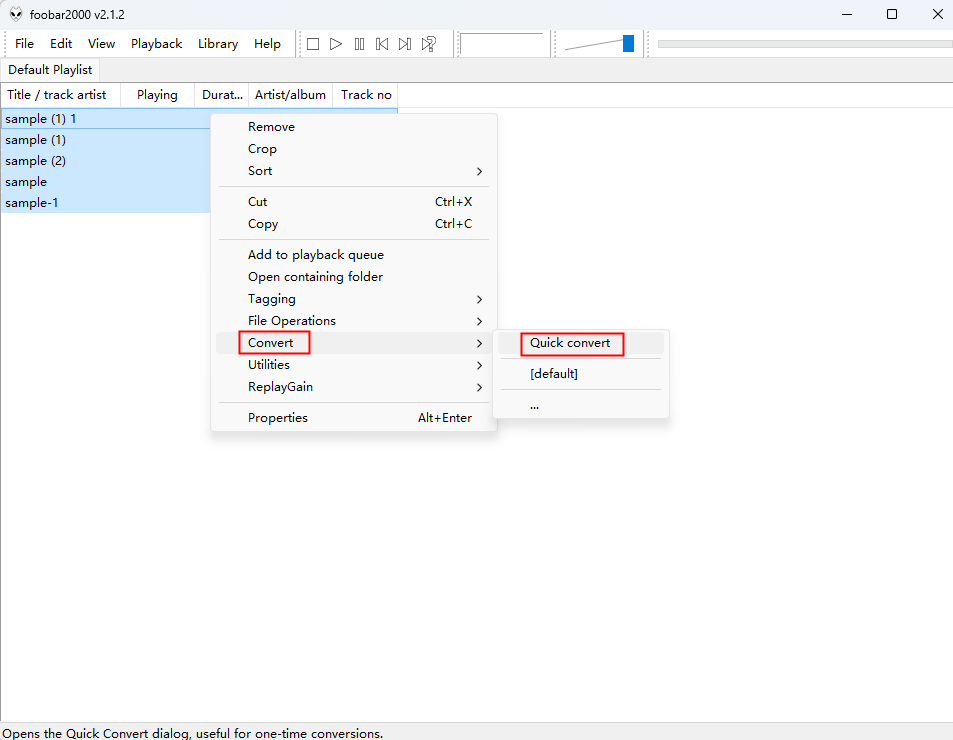Viewport: 953px width, 740px height.
Task: Open the Convert submenu
Action: 354,343
